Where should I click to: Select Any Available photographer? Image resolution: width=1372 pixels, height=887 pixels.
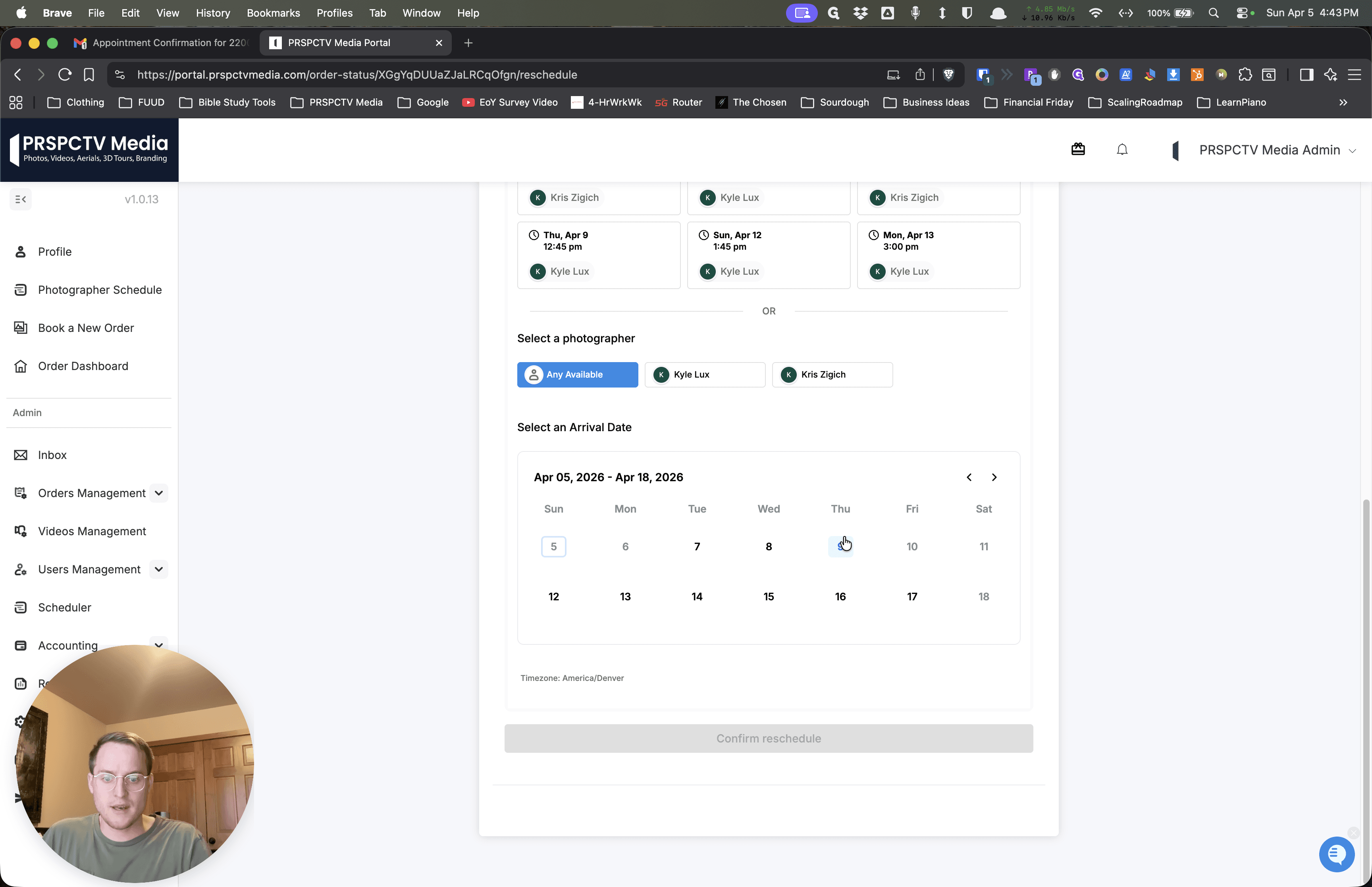[x=578, y=374]
